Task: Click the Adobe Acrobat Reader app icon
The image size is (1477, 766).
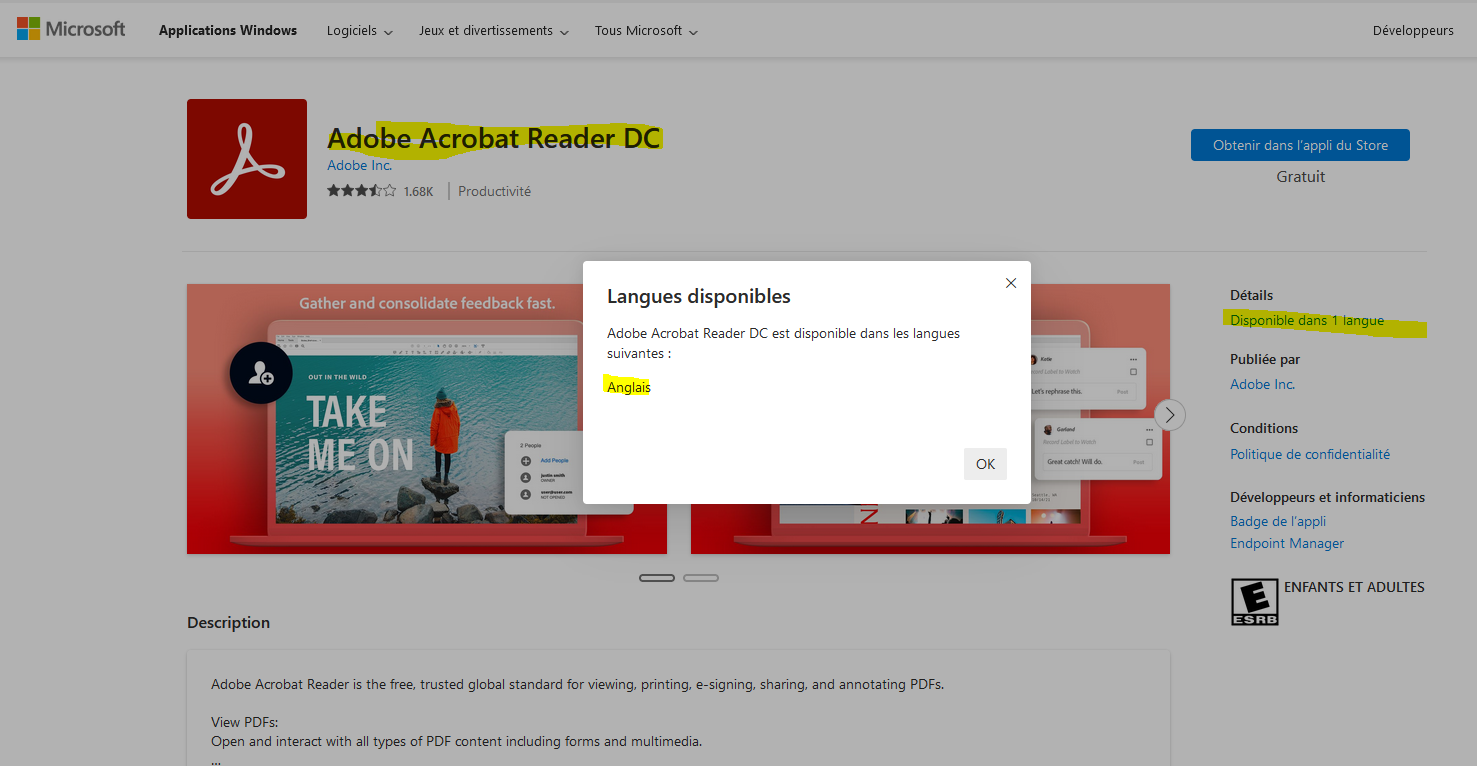Action: [x=247, y=159]
